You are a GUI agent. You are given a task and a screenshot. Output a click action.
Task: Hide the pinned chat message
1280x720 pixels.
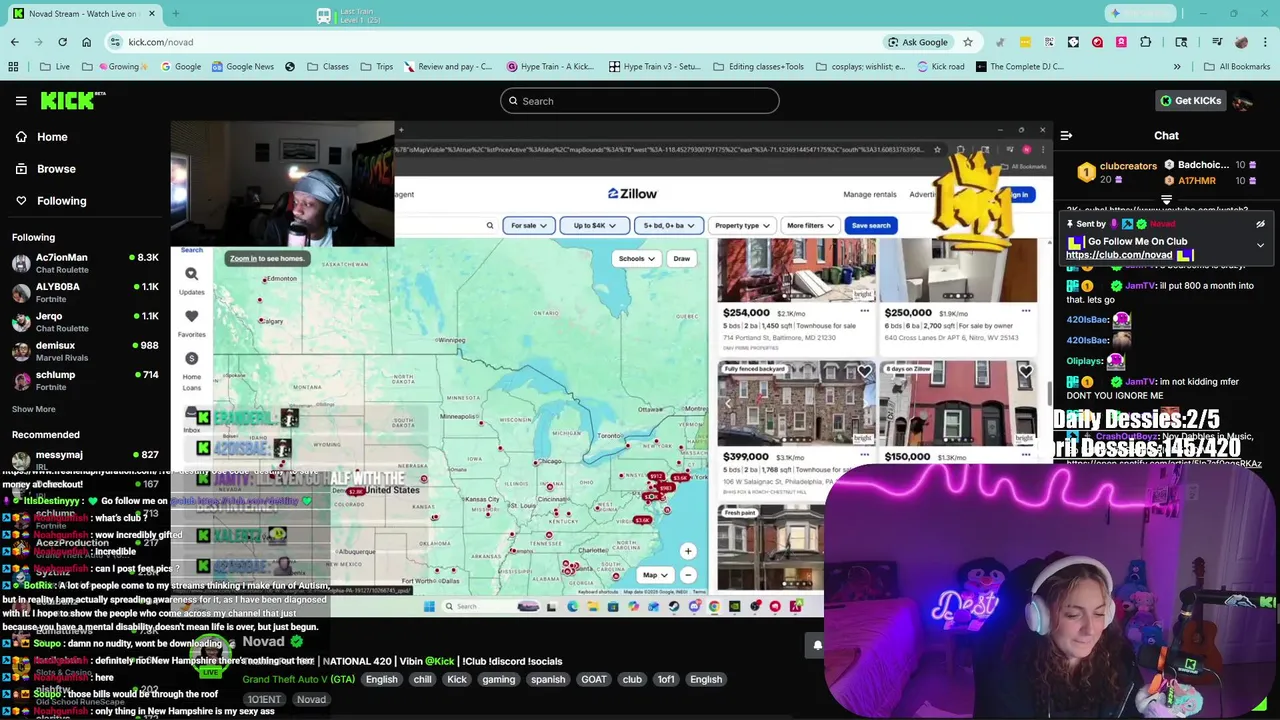coord(1260,224)
